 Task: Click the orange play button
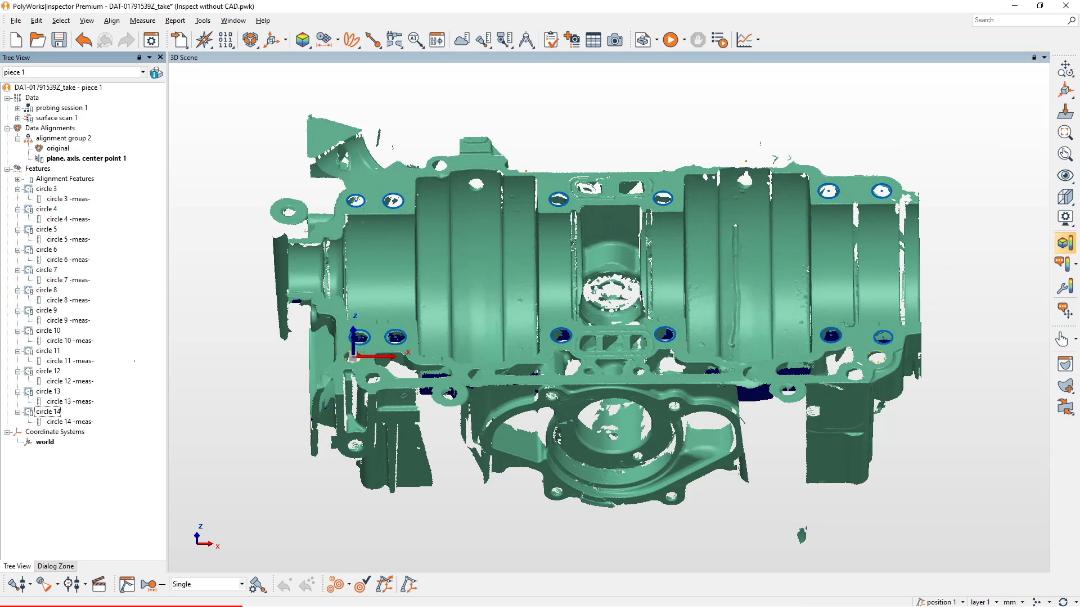point(670,40)
